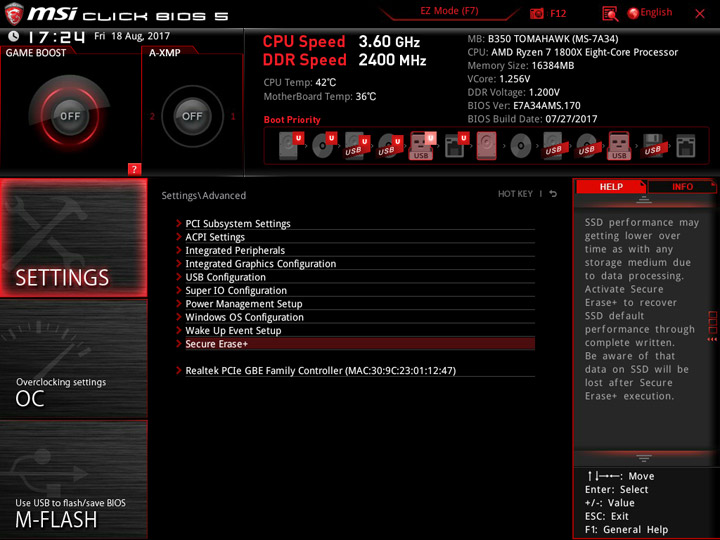Click the MSI dragon shield logo

click(14, 14)
